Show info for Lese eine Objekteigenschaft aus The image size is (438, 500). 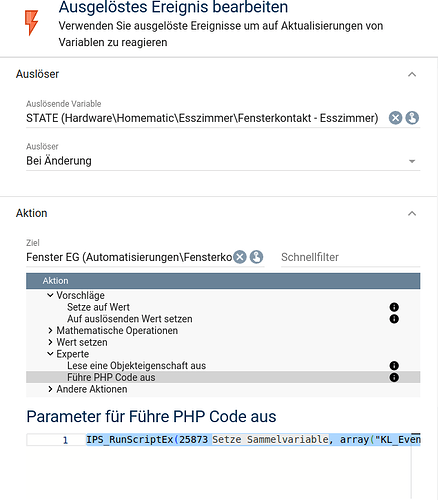394,366
